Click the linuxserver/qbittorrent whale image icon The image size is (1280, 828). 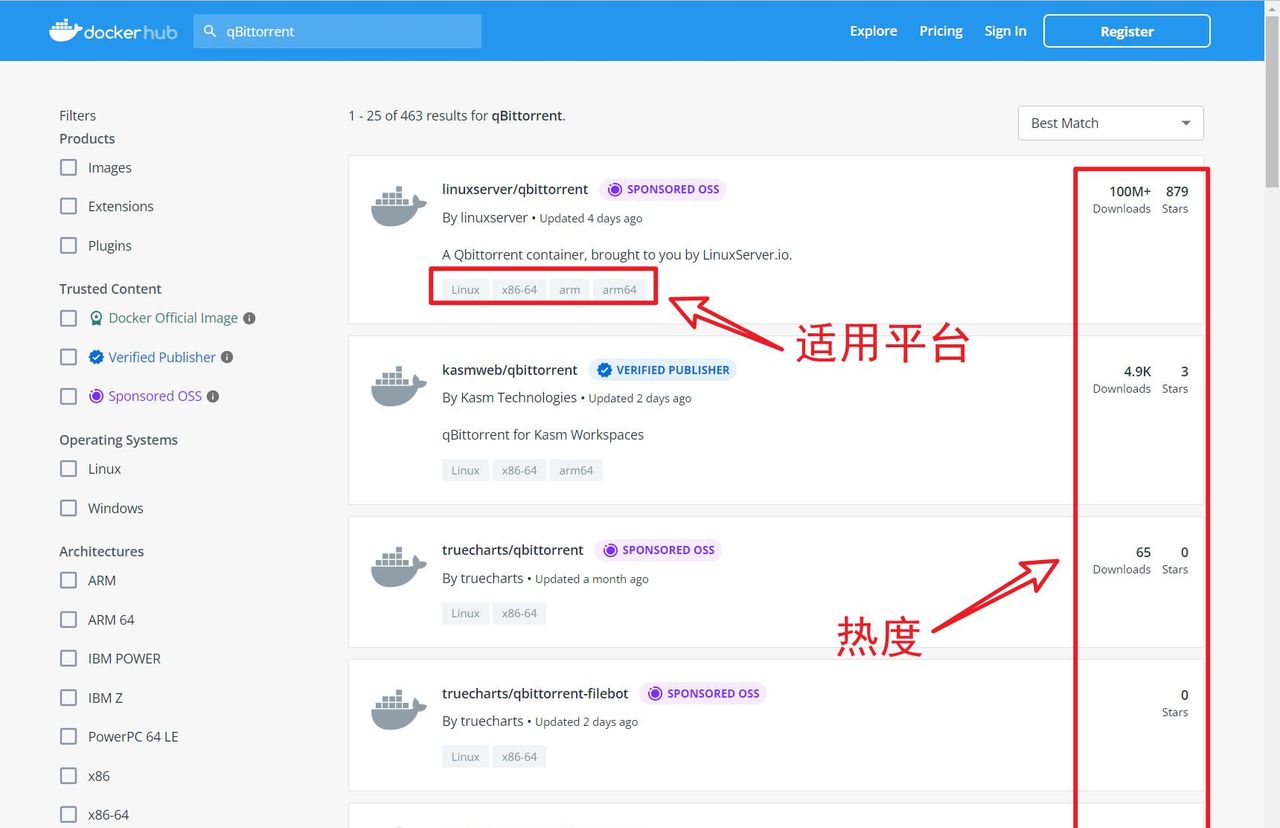(x=399, y=205)
